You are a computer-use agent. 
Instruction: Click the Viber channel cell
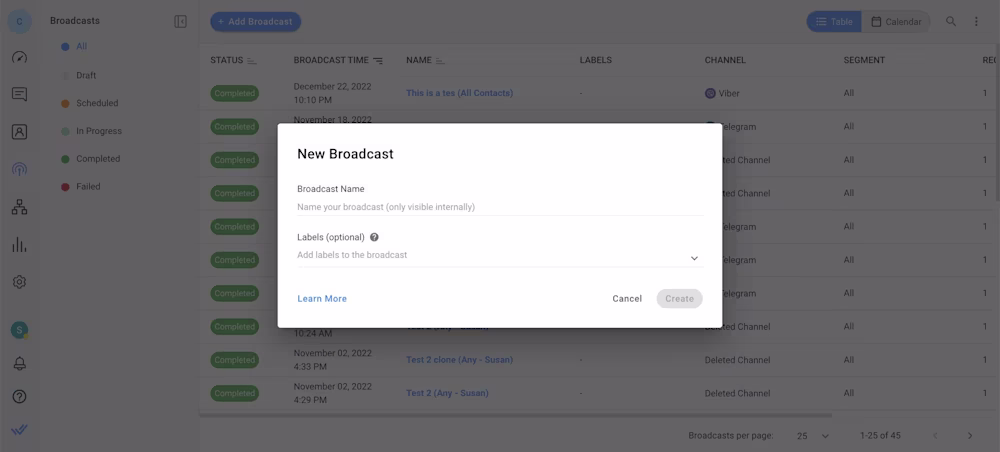point(722,93)
